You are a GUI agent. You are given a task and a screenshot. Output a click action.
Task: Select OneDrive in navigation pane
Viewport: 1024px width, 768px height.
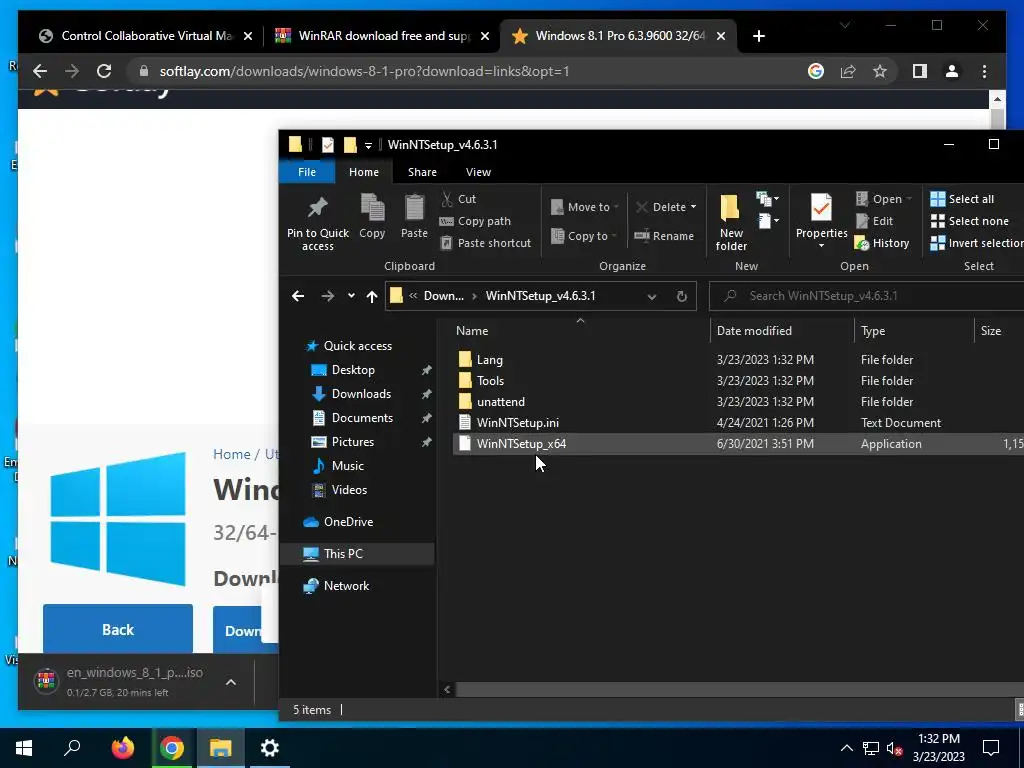click(x=348, y=522)
